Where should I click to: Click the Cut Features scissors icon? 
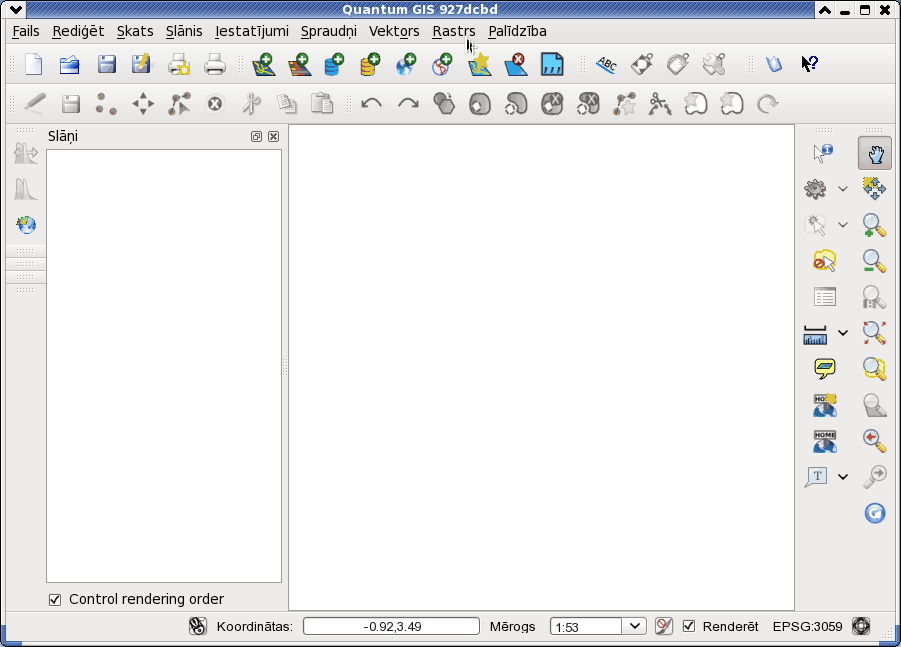click(251, 104)
